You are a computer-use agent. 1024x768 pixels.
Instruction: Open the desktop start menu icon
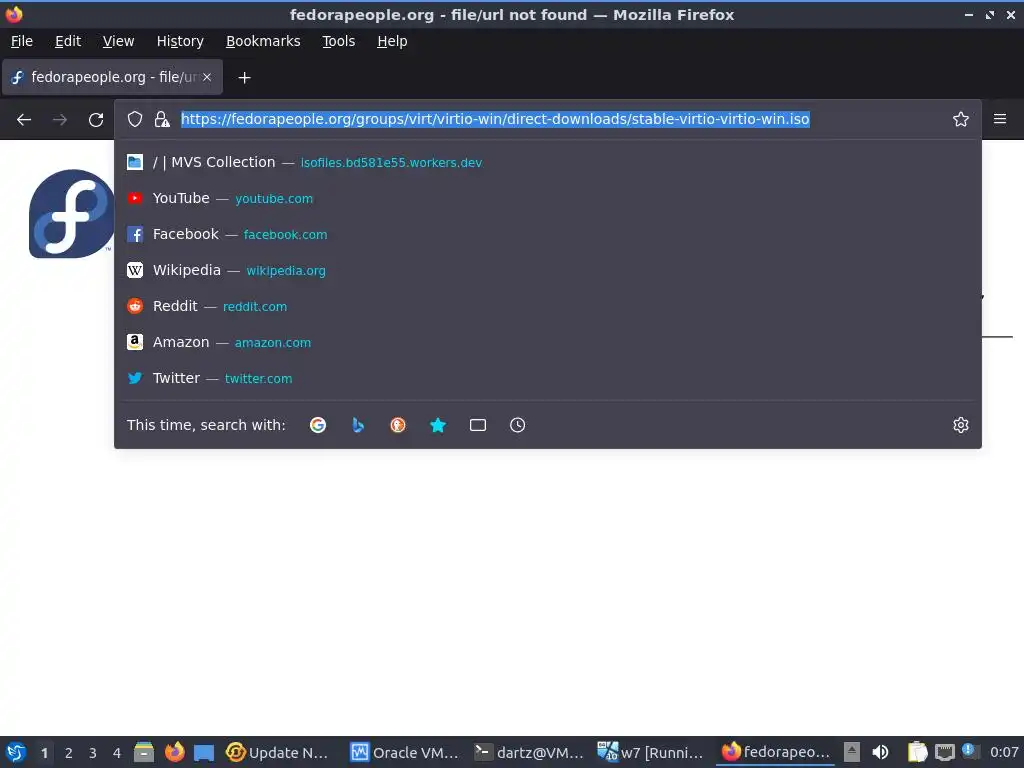click(16, 752)
